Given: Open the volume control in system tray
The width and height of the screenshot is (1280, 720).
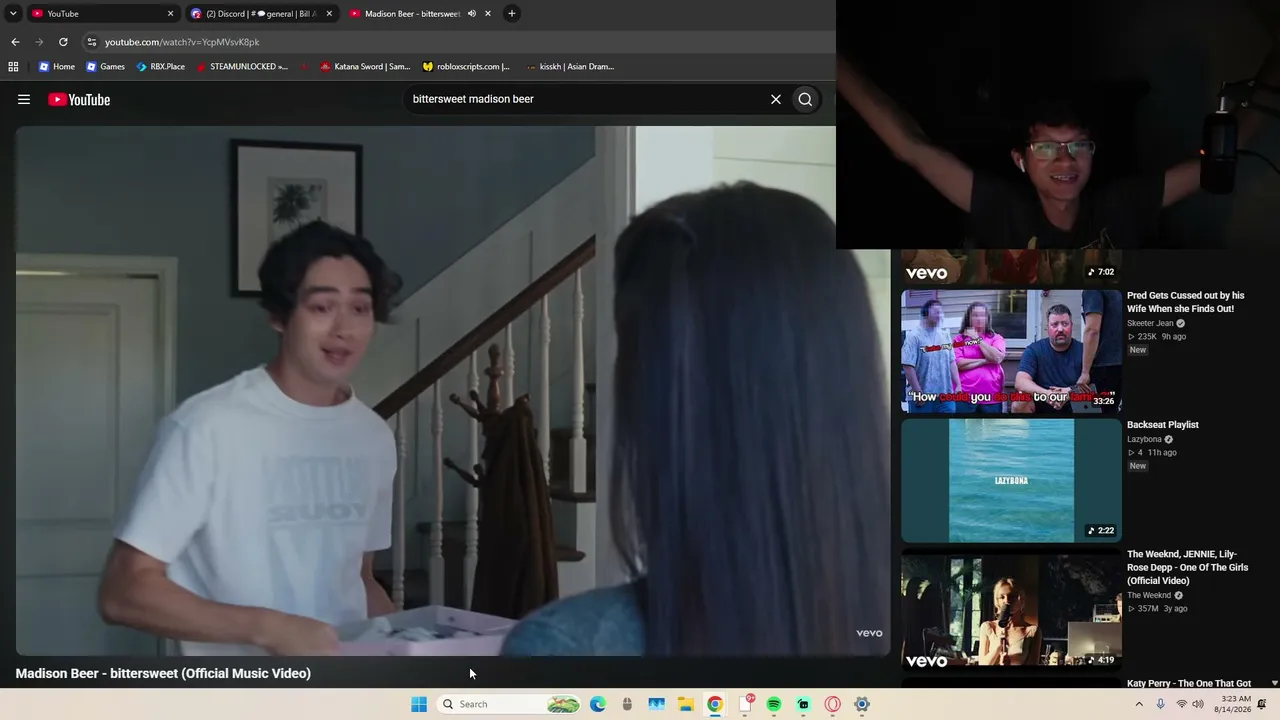Looking at the screenshot, I should tap(1198, 704).
